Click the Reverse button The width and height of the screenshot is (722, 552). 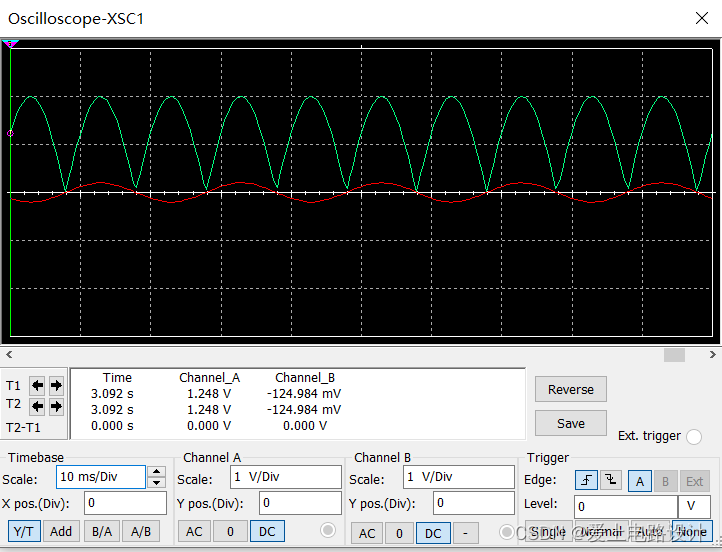(571, 389)
